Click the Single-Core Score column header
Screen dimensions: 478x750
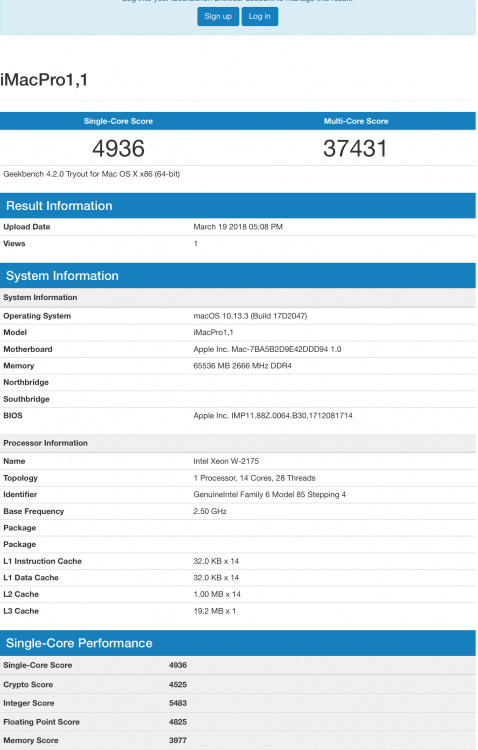coord(118,121)
